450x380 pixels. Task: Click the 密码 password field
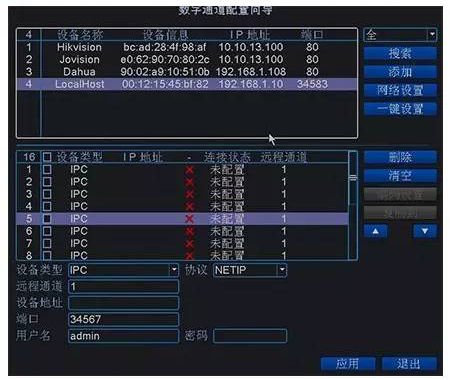click(250, 336)
